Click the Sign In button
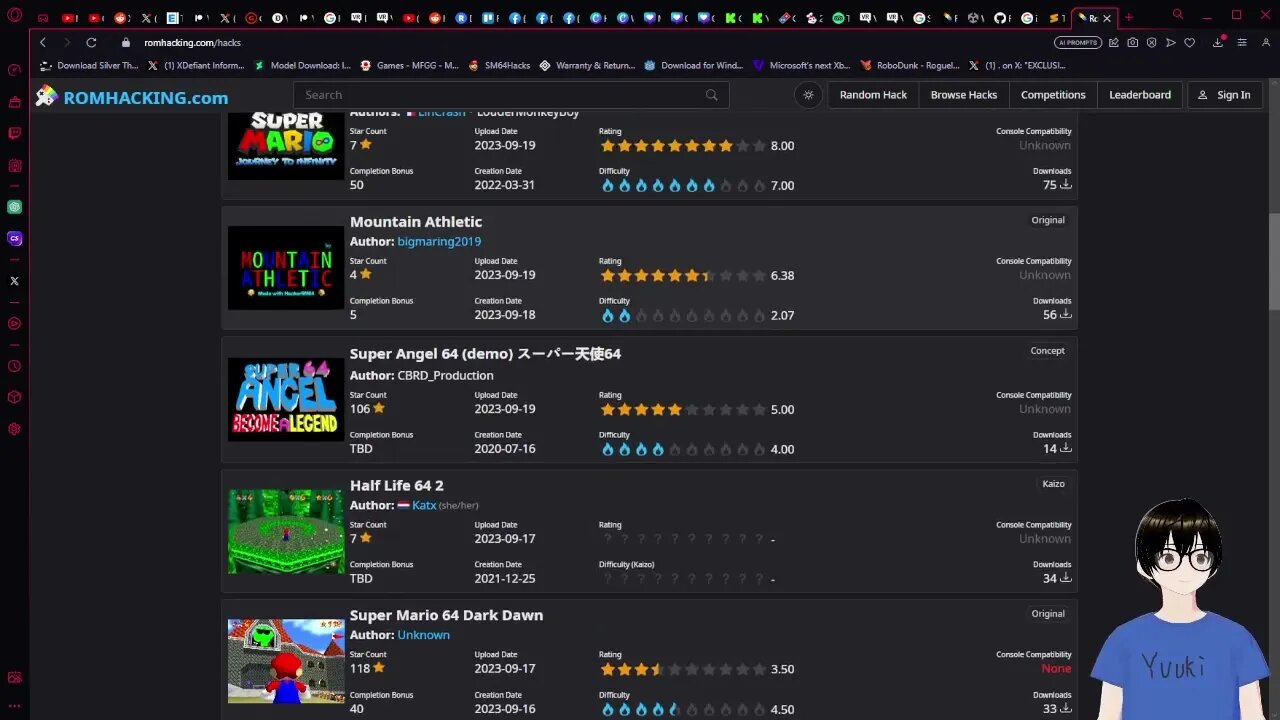Screen dimensions: 1280x720 click(1224, 95)
